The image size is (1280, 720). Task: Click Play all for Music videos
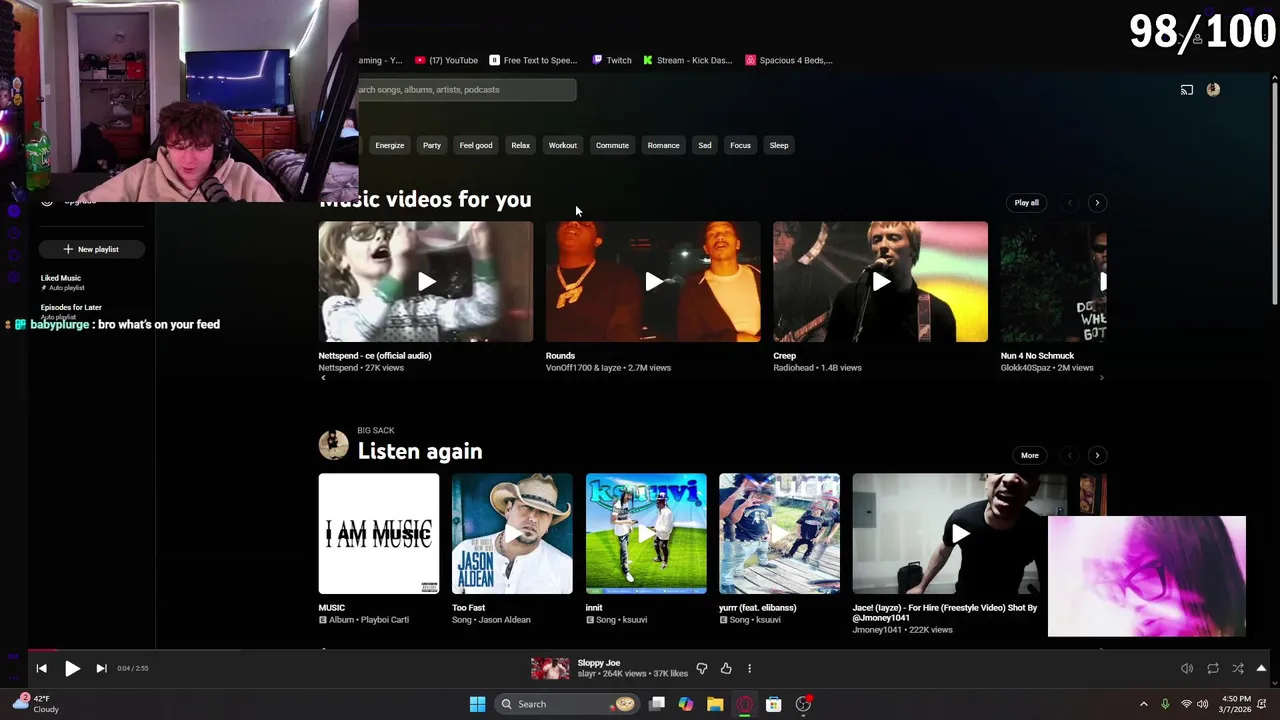1027,203
